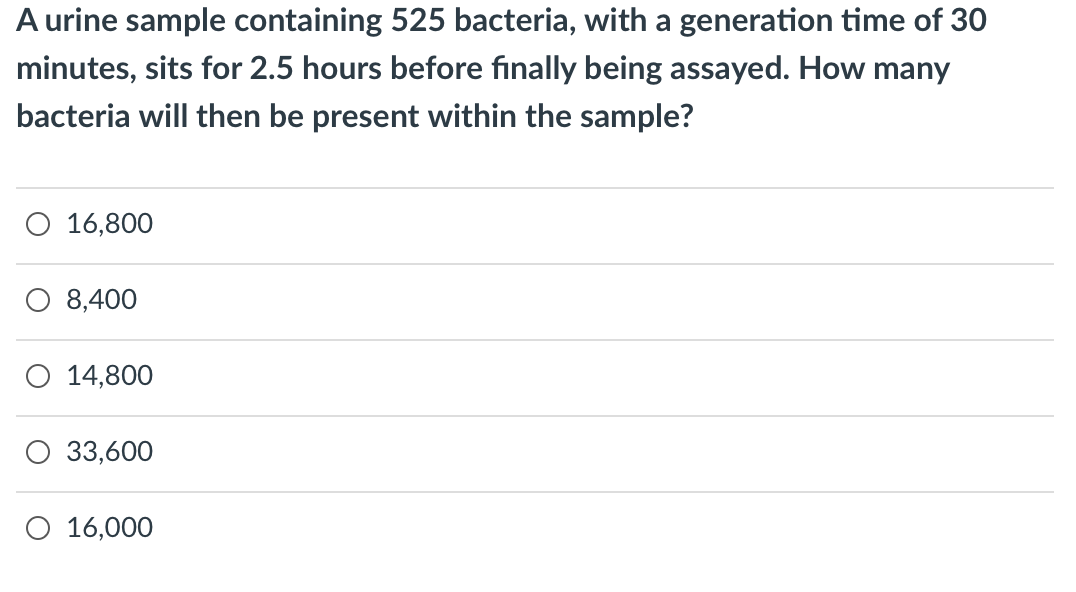
Task: Click the word "sample?" ending the question
Action: click(x=637, y=117)
